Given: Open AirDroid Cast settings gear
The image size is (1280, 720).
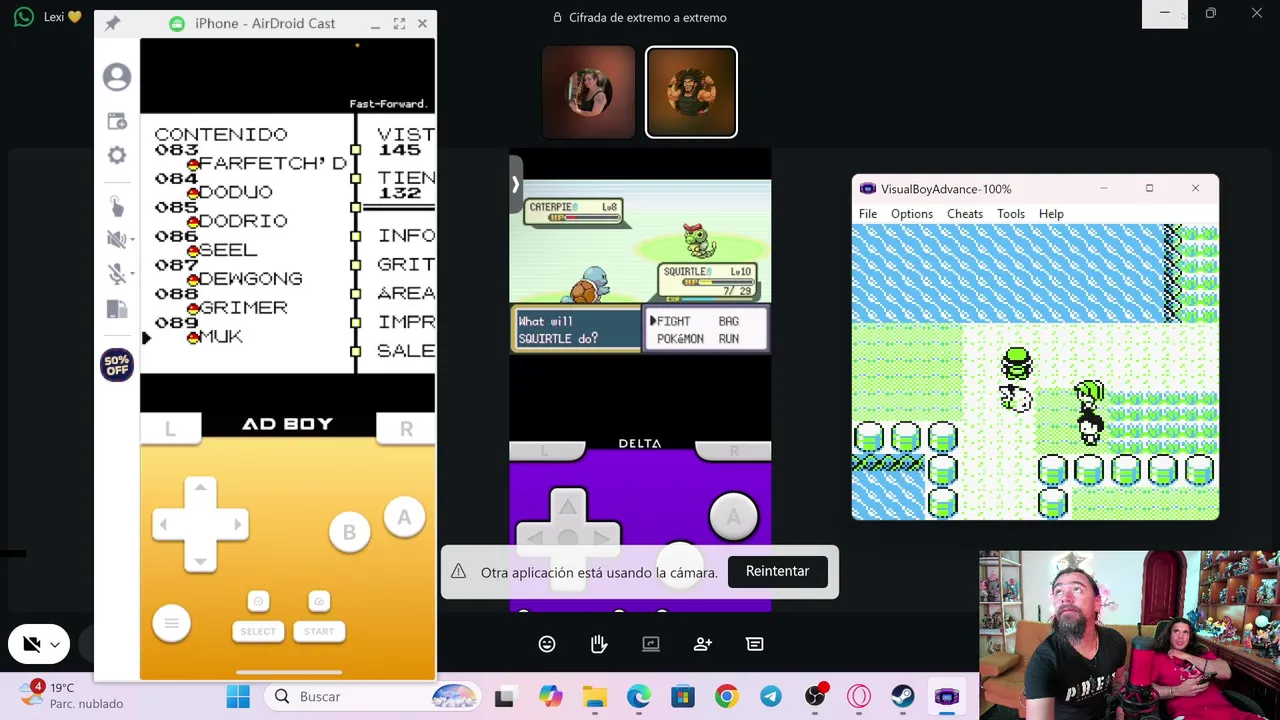Looking at the screenshot, I should click(x=117, y=155).
